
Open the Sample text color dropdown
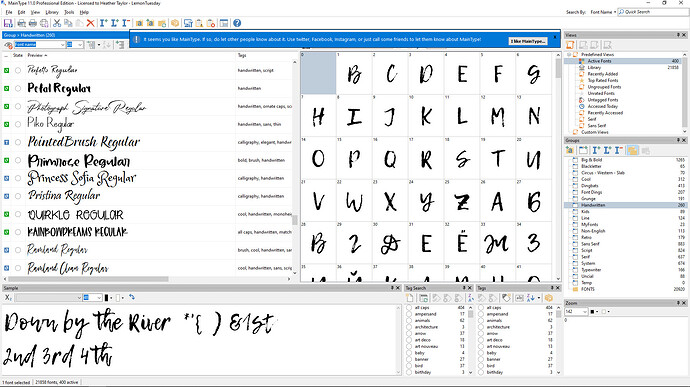click(112, 298)
